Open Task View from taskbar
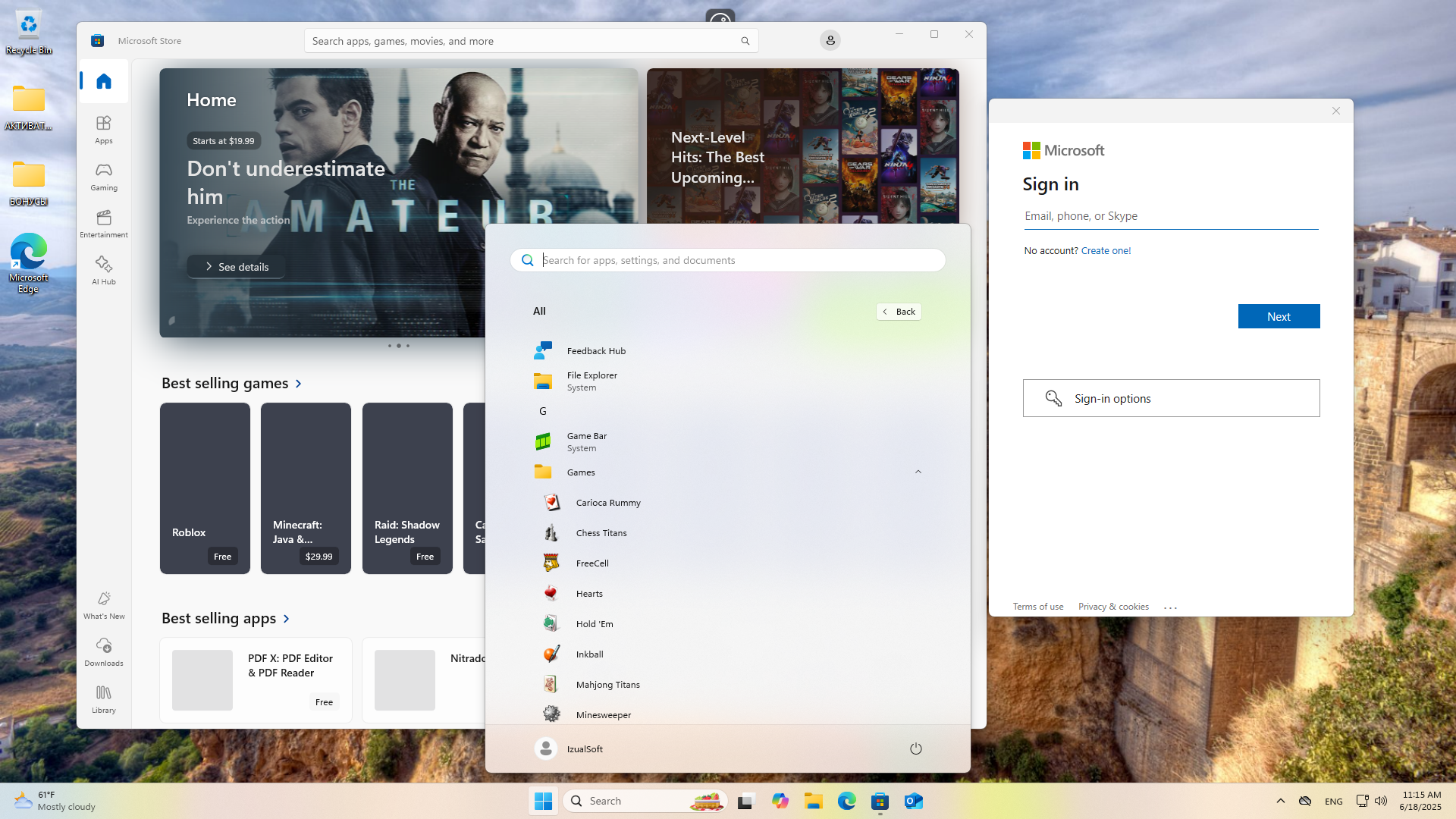1456x819 pixels. point(746,801)
